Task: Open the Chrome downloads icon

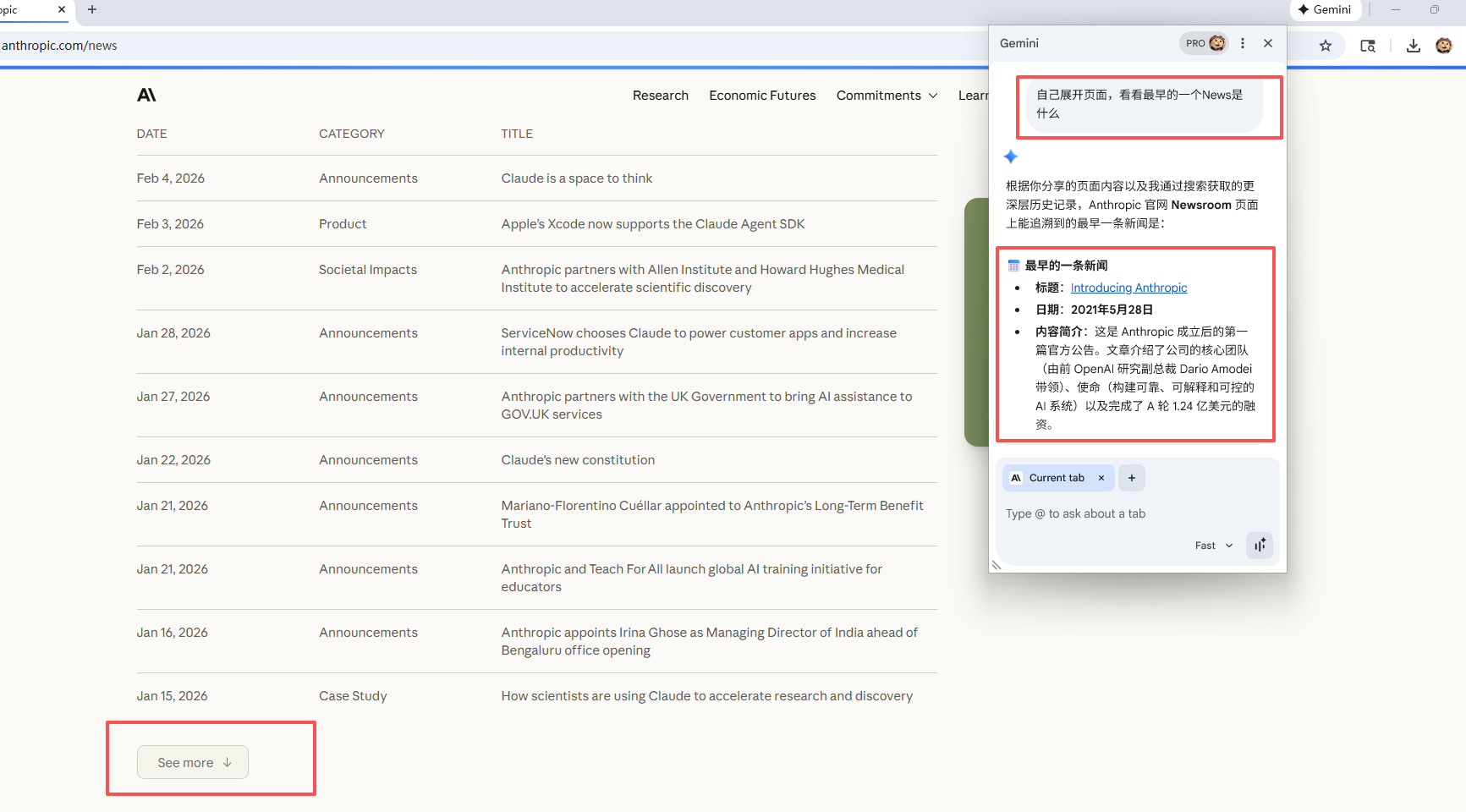Action: pyautogui.click(x=1413, y=46)
